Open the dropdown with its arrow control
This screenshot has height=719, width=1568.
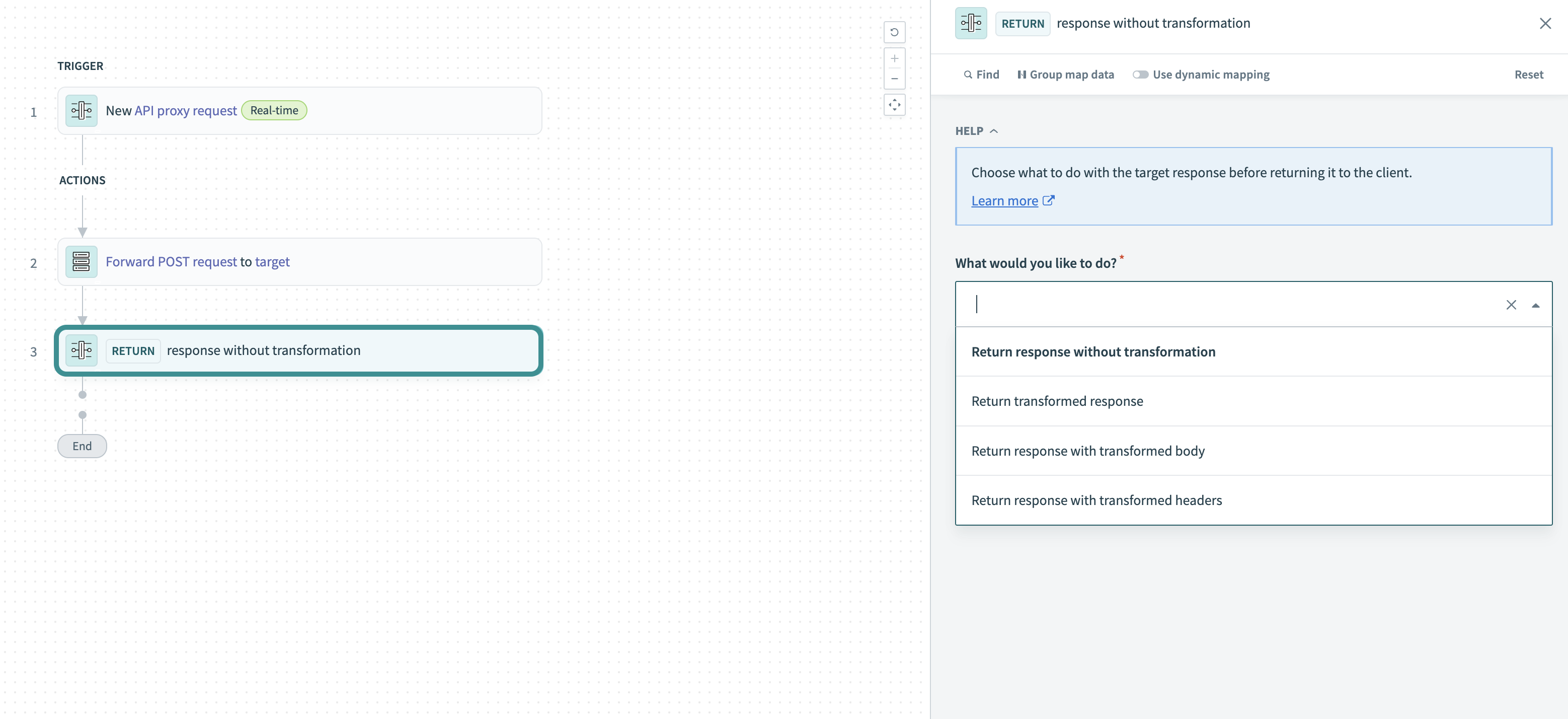1536,305
